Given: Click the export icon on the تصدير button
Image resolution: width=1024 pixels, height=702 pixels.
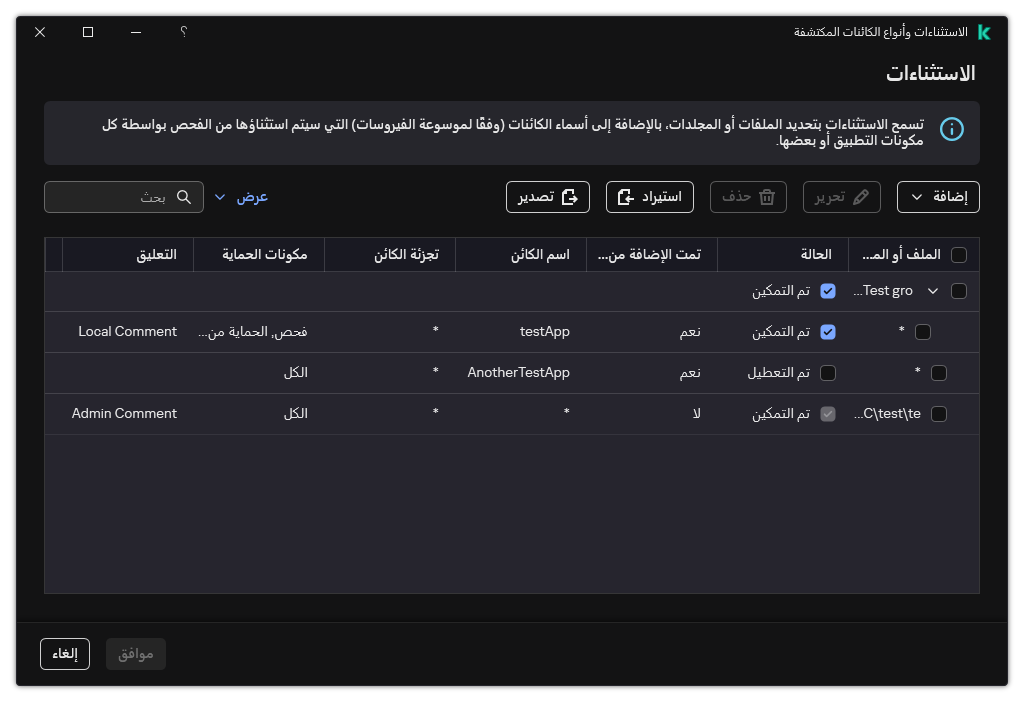Looking at the screenshot, I should point(571,197).
